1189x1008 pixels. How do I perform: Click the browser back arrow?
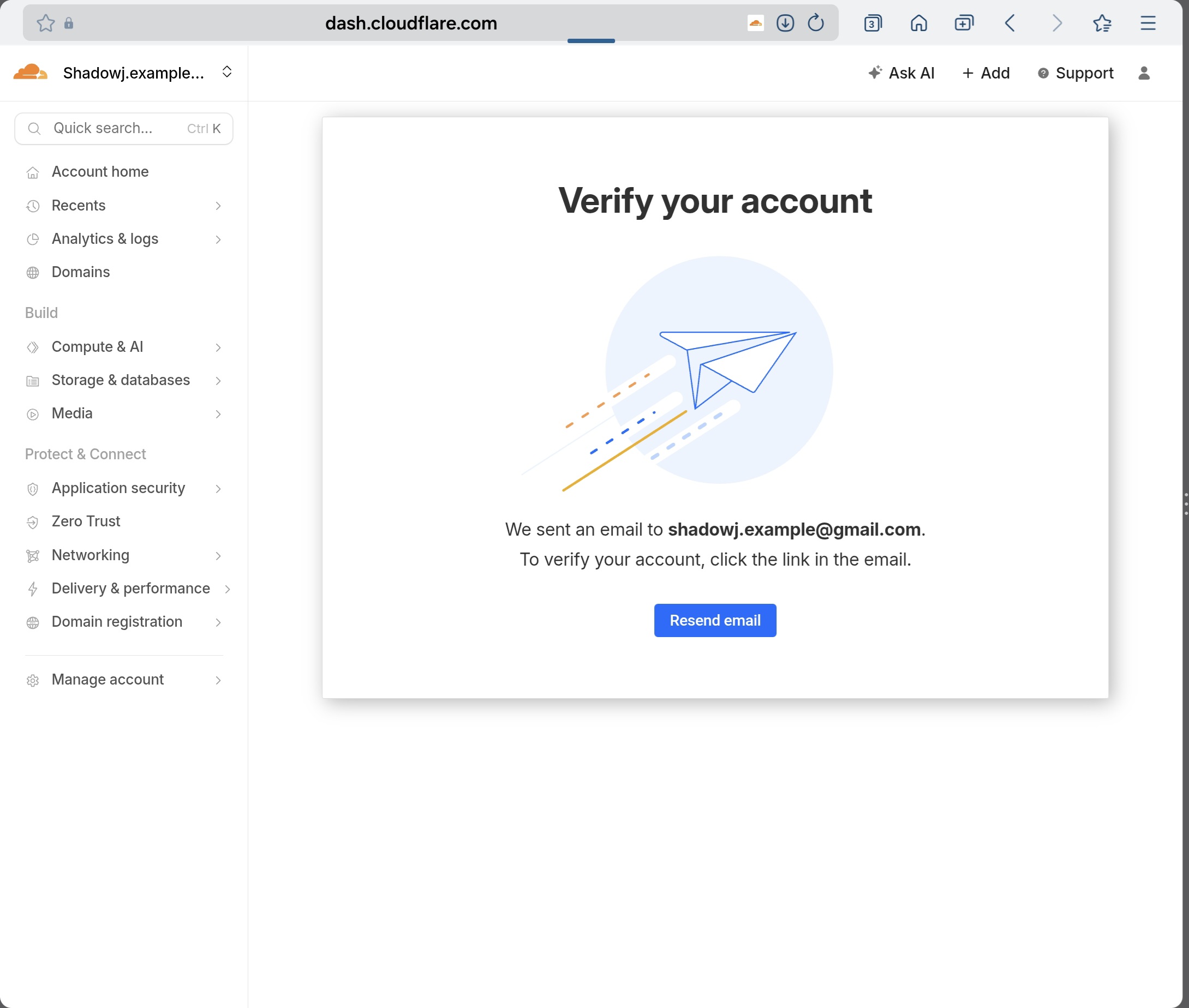click(1010, 23)
